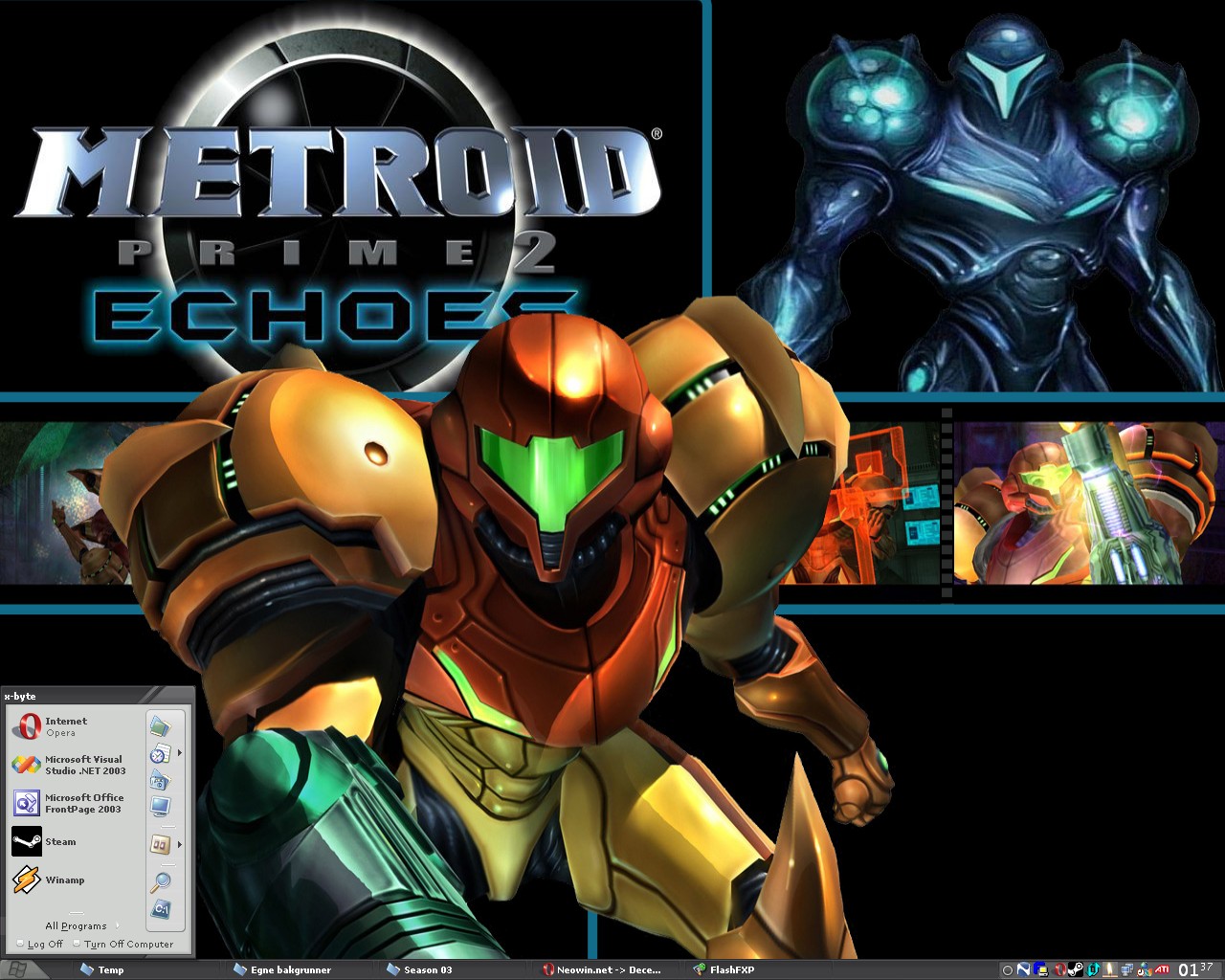Click the network computers tray icon
This screenshot has height=980, width=1225.
[1127, 969]
